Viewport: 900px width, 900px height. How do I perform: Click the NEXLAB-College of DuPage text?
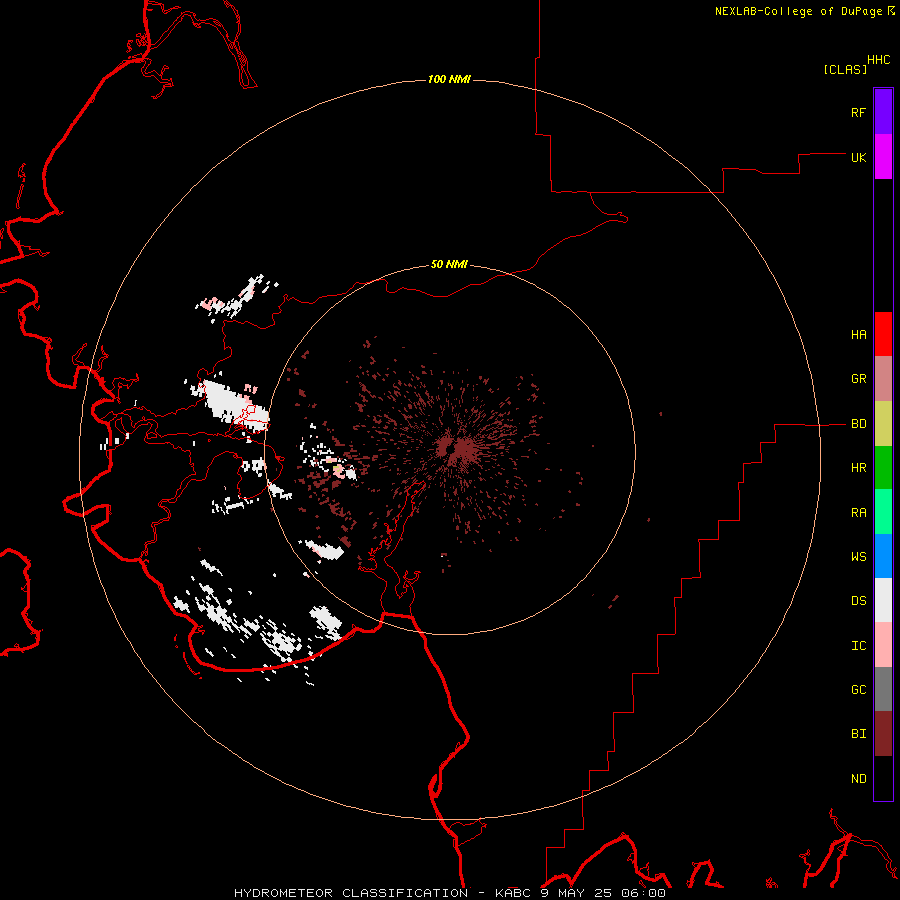click(798, 11)
